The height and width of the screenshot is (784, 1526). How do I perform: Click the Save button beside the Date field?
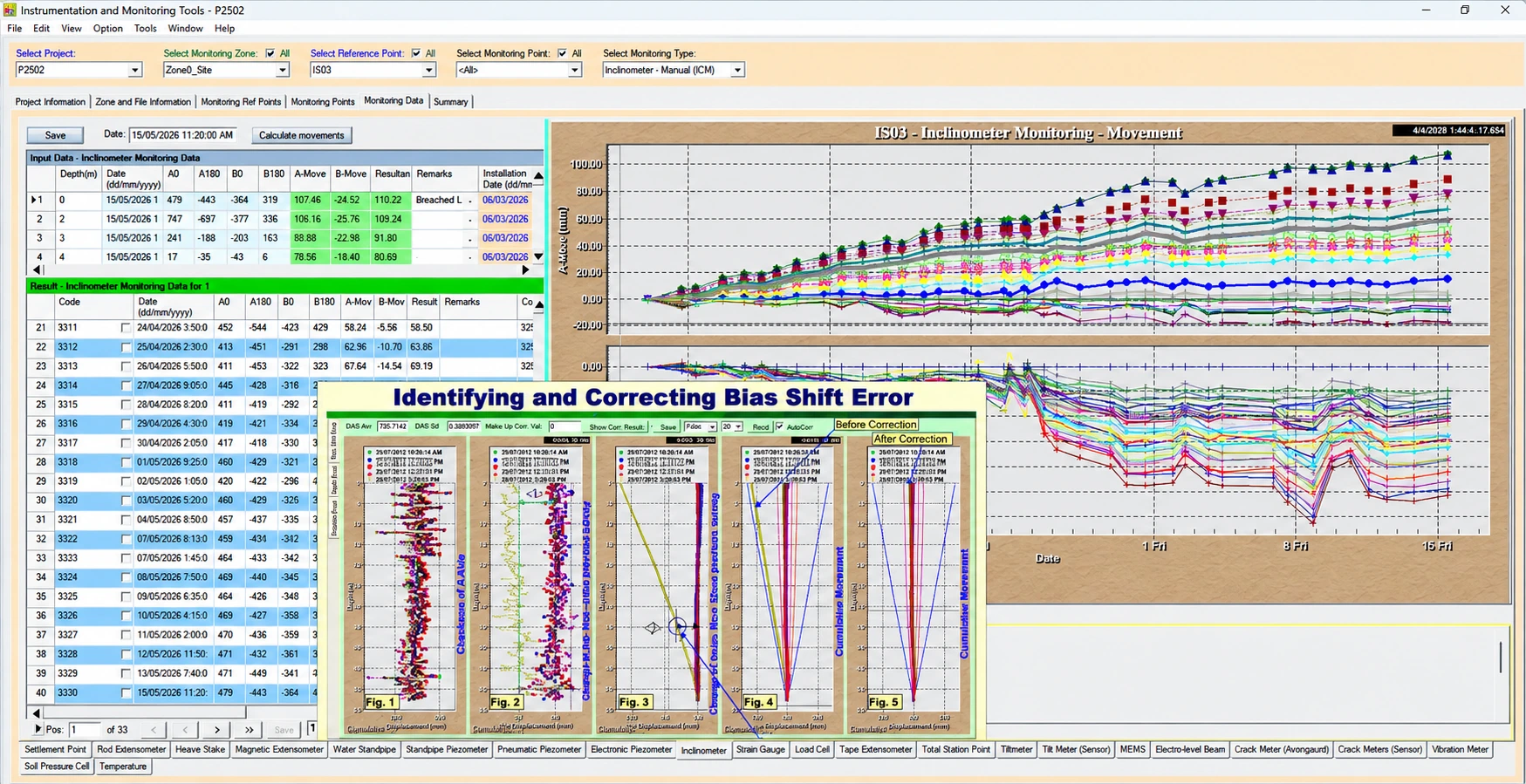click(x=55, y=135)
